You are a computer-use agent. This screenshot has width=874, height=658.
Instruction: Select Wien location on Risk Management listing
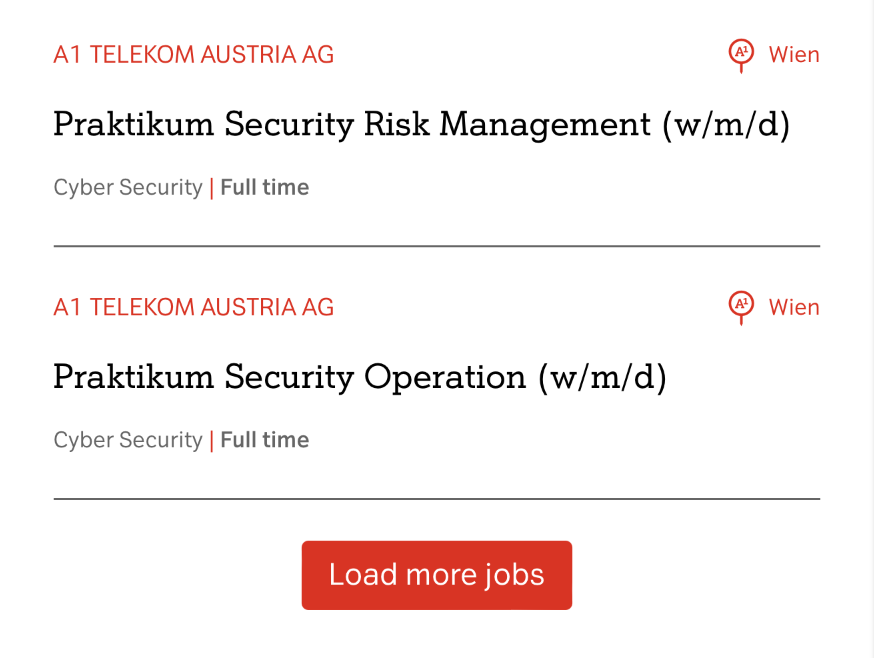pyautogui.click(x=794, y=55)
